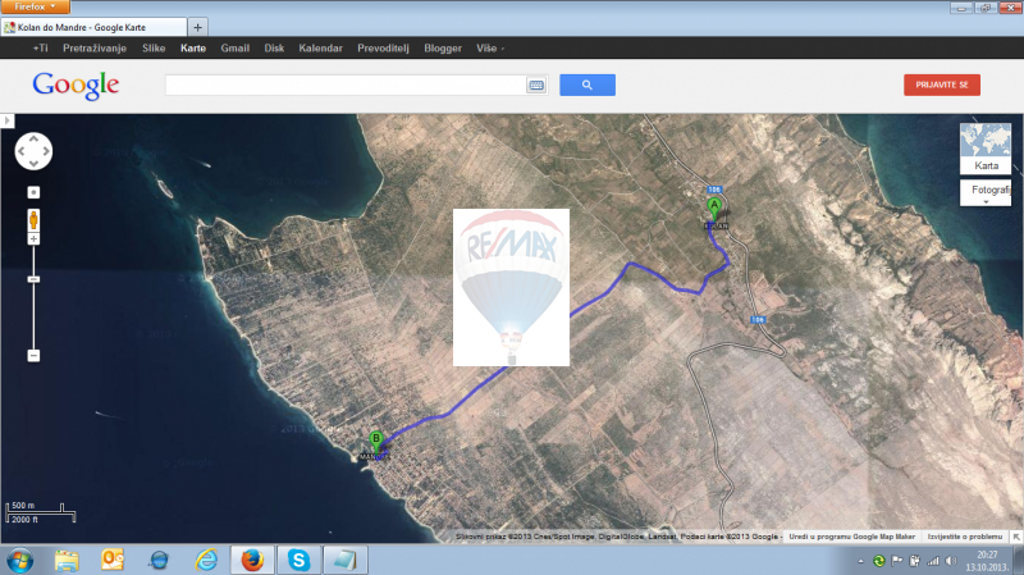1024x575 pixels.
Task: Select the Street View pegman icon
Action: click(33, 220)
